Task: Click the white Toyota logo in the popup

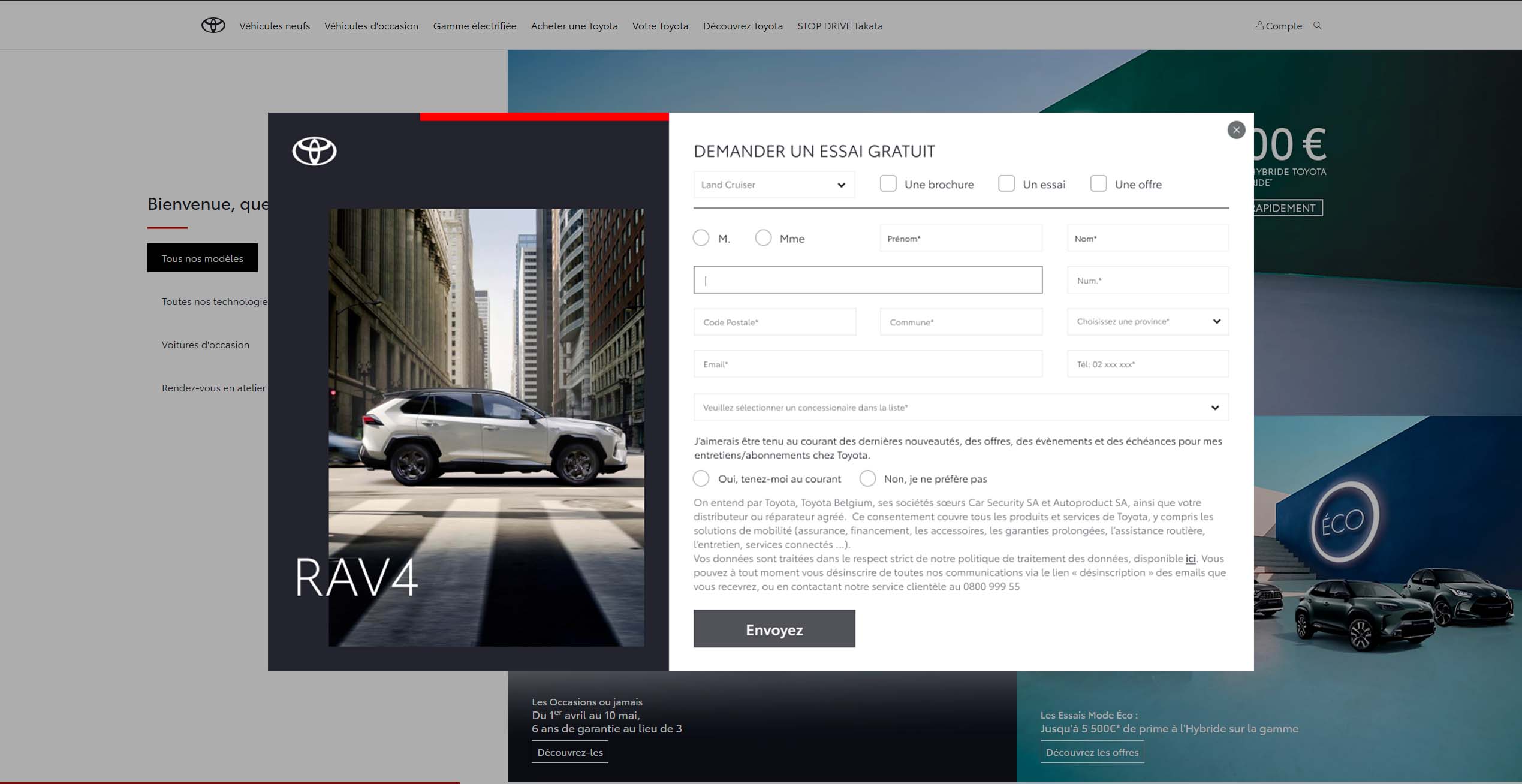Action: click(314, 151)
